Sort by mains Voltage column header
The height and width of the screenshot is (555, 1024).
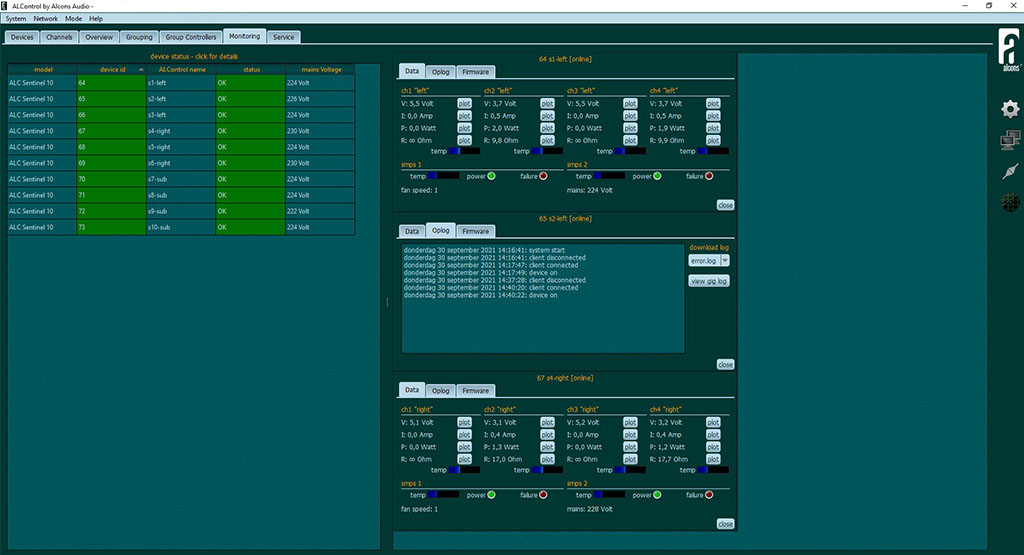tap(321, 69)
